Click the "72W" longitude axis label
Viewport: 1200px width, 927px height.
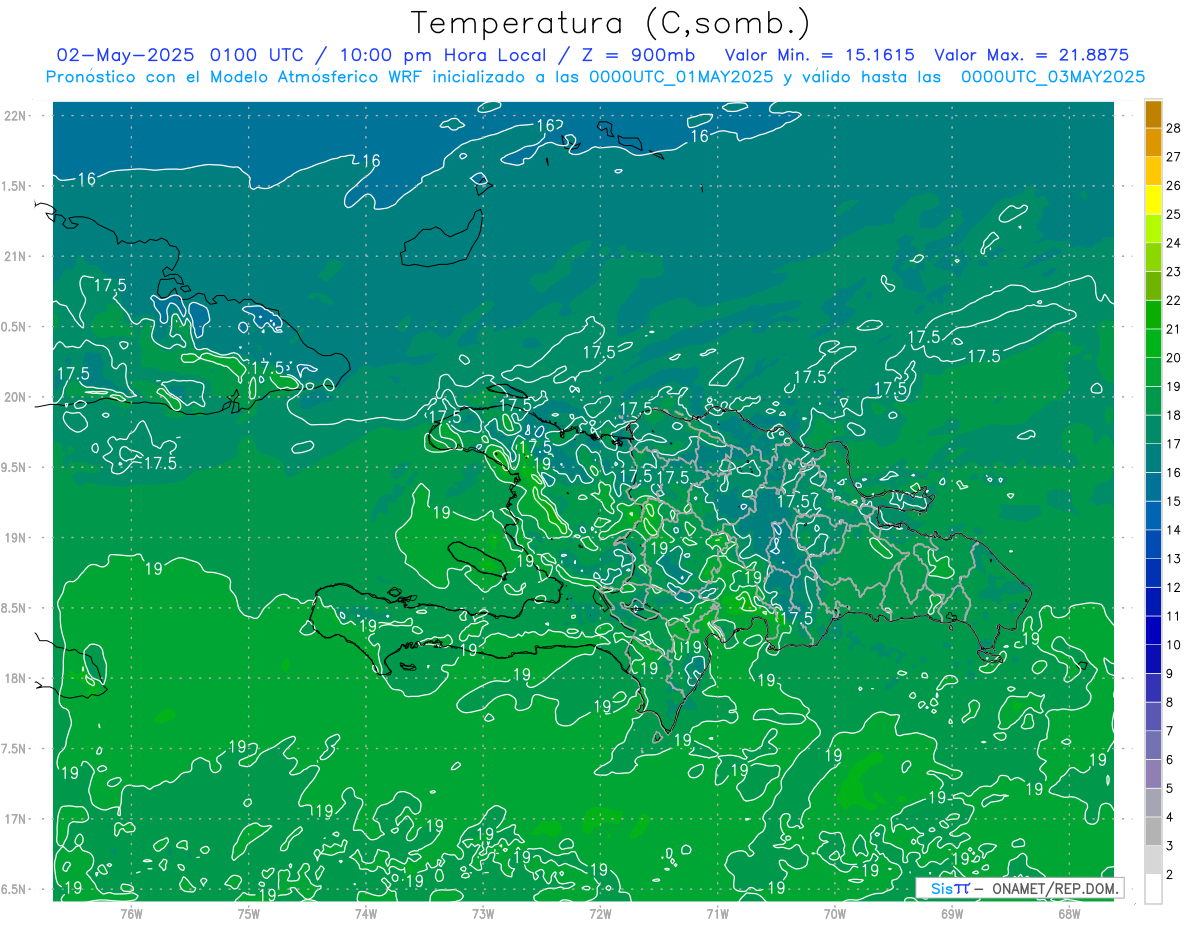click(600, 913)
